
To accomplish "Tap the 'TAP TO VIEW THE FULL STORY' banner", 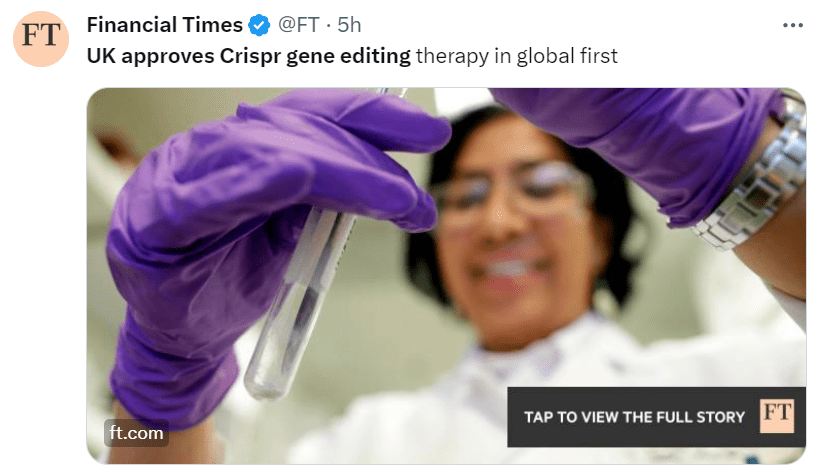I will coord(656,417).
